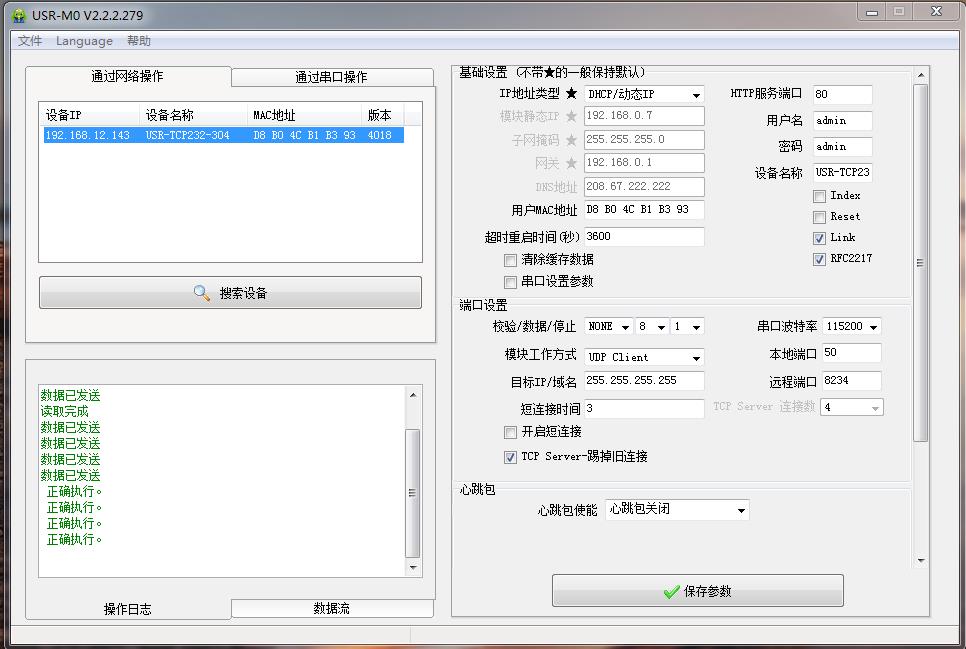
Task: Enable the 清除缓存数据 checkbox
Action: pos(511,260)
